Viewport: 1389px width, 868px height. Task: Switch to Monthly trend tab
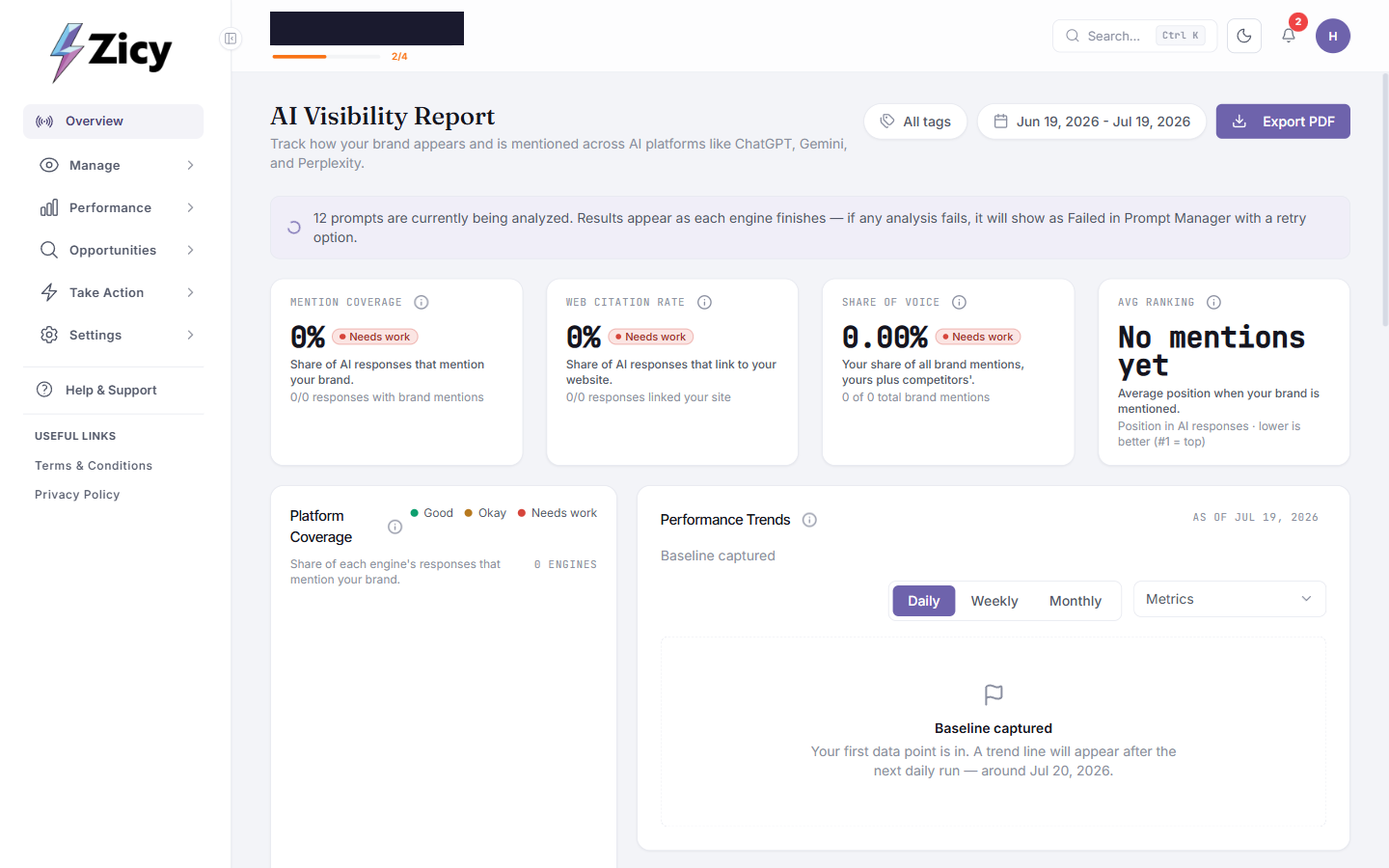pos(1076,601)
